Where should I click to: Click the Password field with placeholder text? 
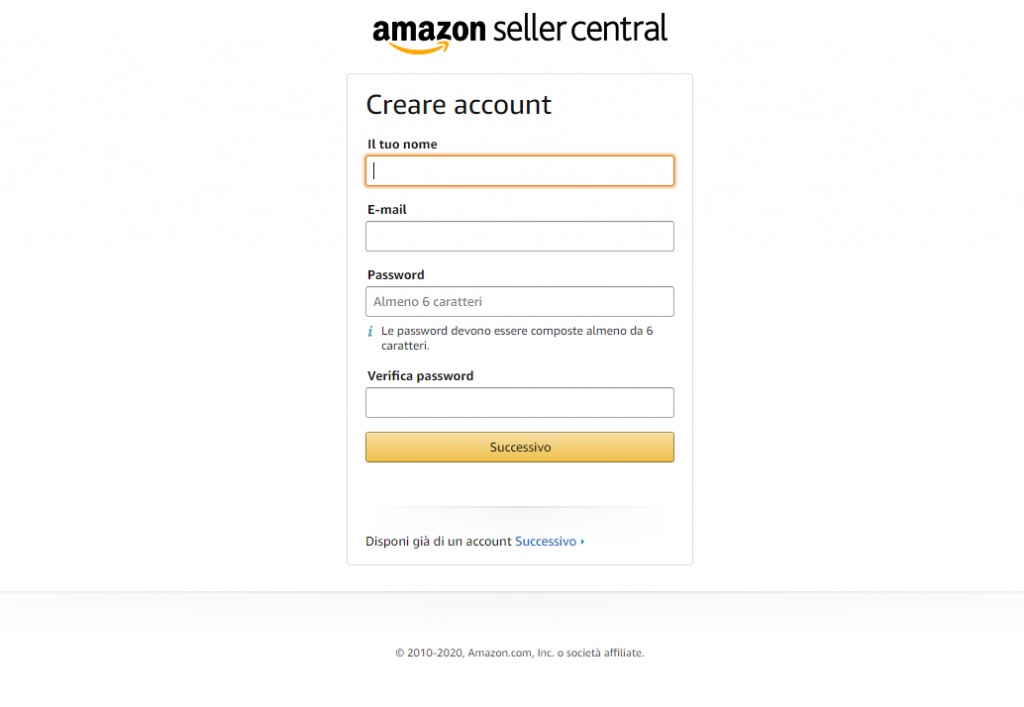(519, 302)
